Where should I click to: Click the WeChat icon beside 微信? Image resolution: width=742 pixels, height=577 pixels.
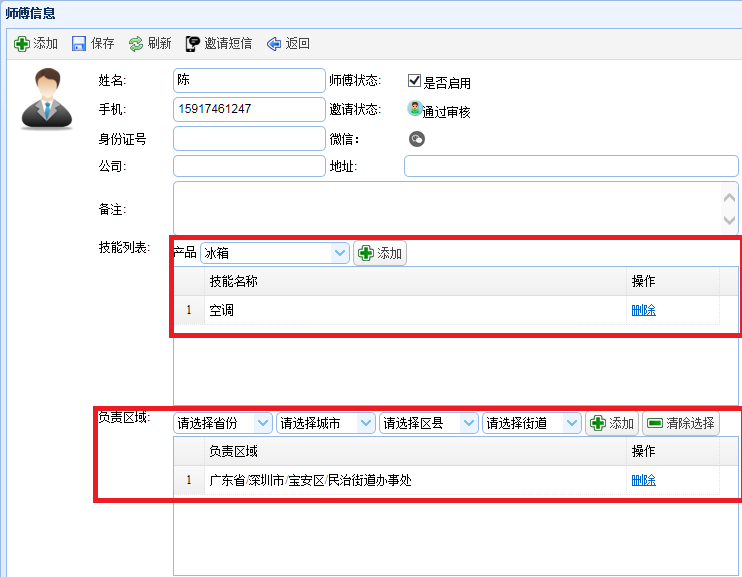point(416,139)
